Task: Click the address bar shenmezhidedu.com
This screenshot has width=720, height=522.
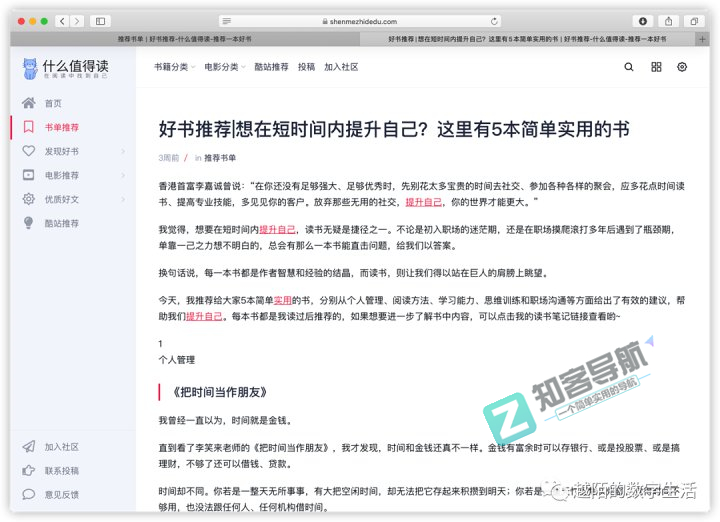Action: point(360,21)
